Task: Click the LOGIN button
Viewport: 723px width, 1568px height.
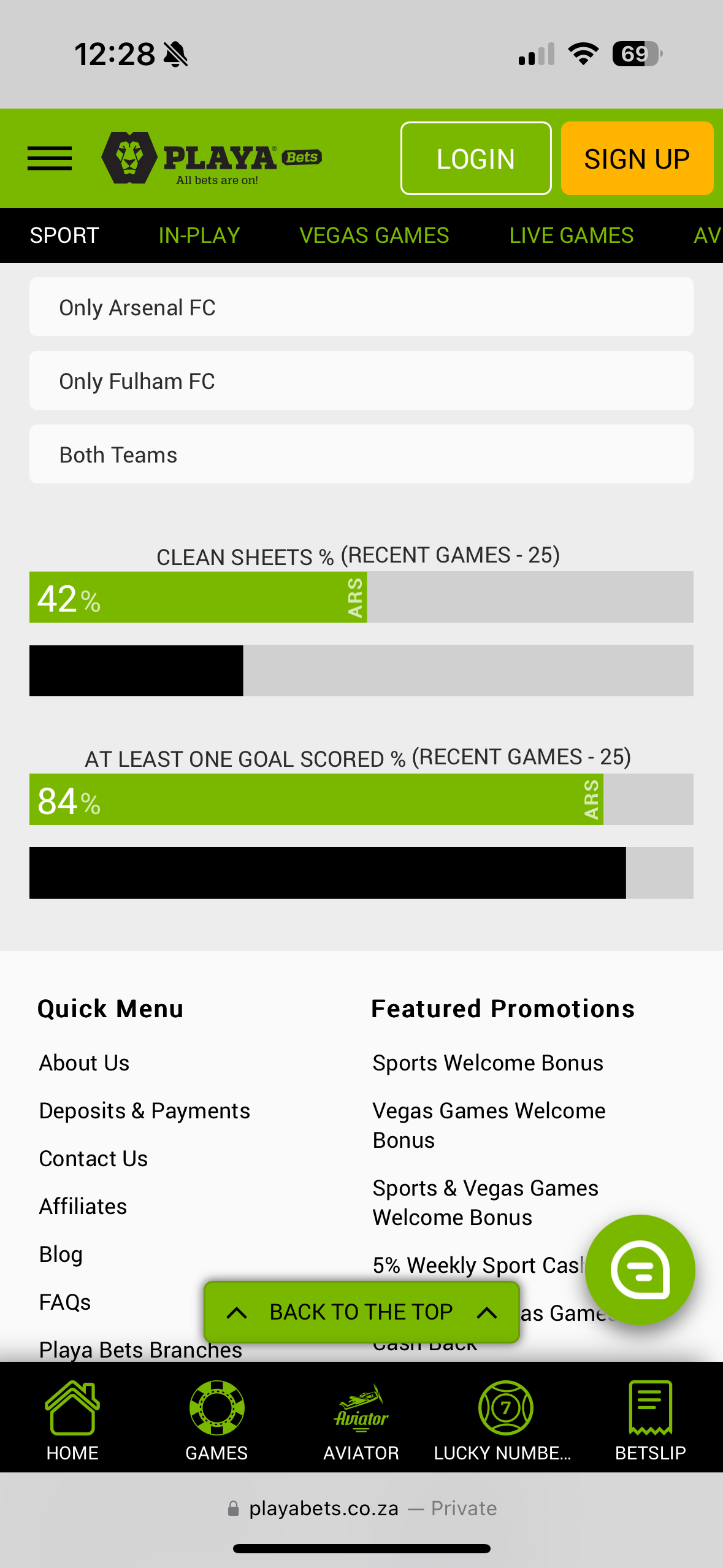Action: (x=475, y=158)
